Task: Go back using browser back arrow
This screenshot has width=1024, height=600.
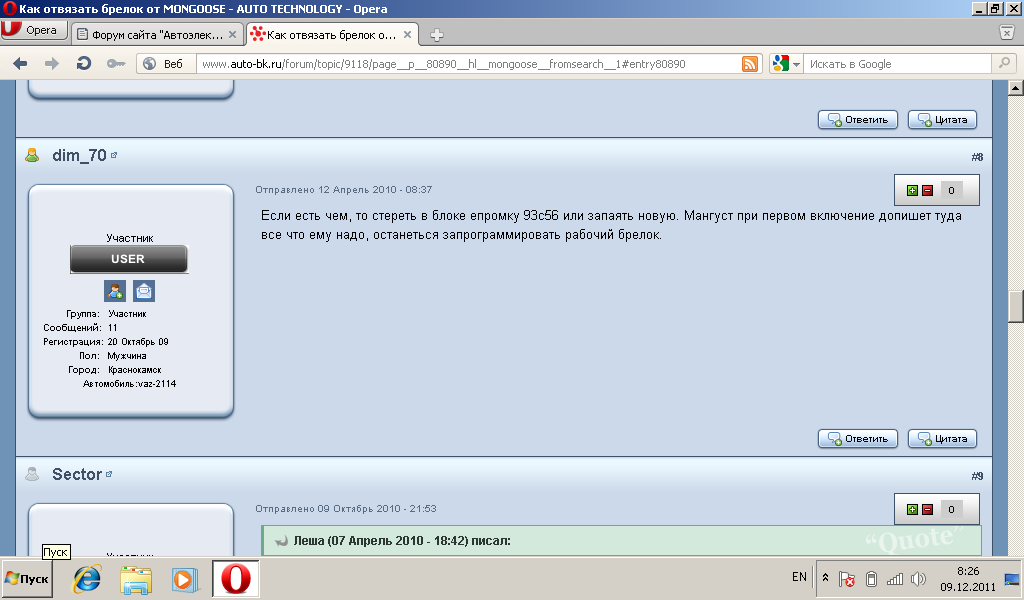Action: (x=20, y=63)
